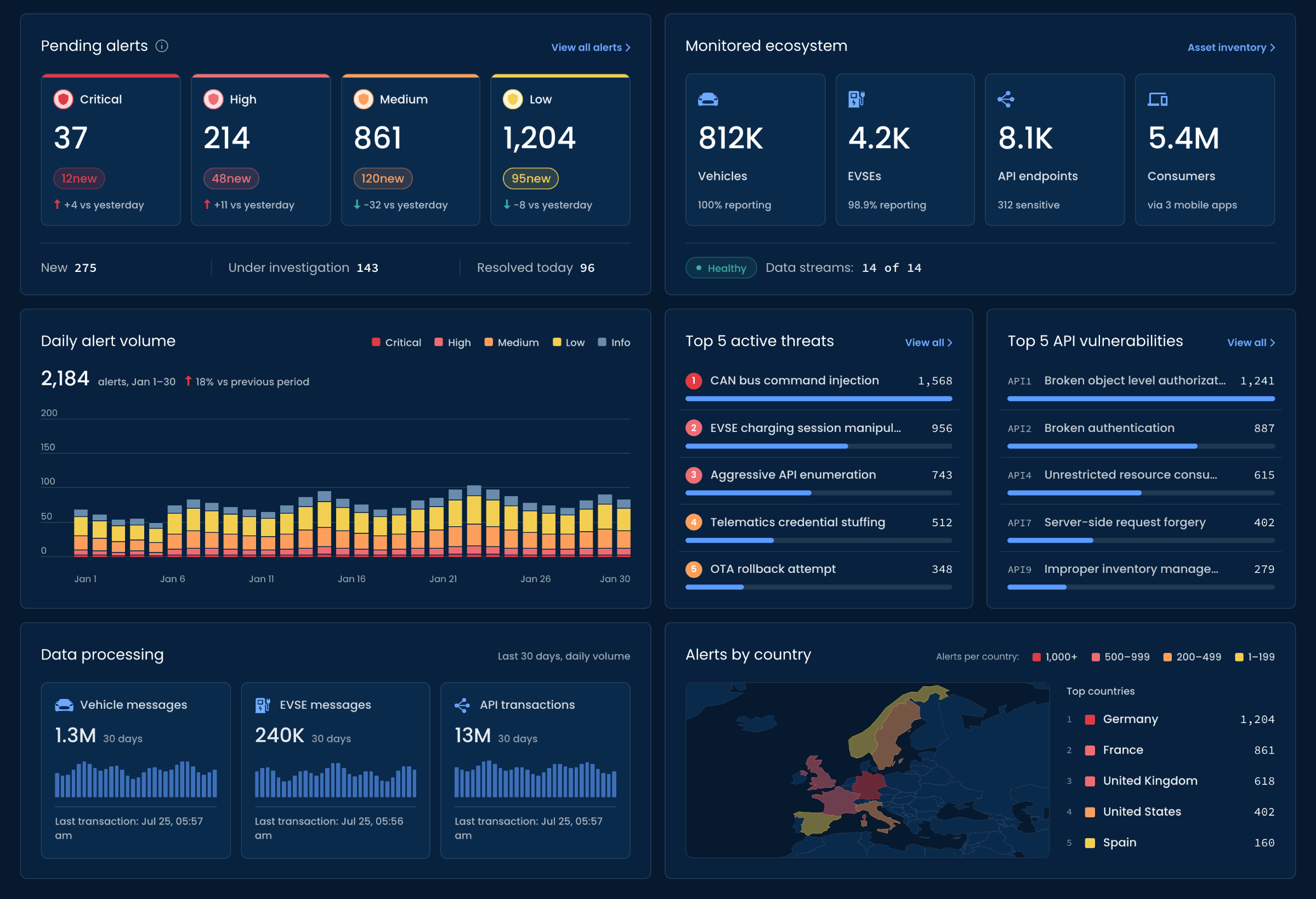The width and height of the screenshot is (1316, 899).
Task: Toggle Info series in chart legend
Action: coord(614,343)
